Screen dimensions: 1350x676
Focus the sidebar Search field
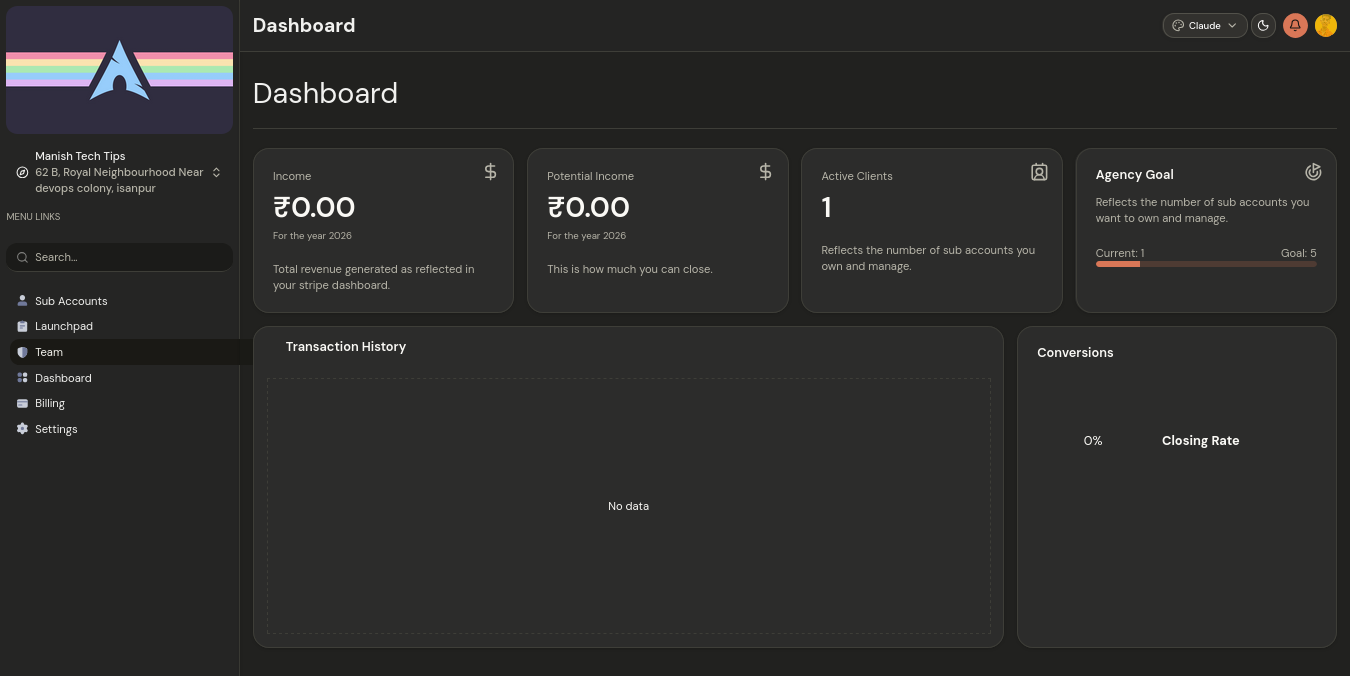click(x=120, y=257)
